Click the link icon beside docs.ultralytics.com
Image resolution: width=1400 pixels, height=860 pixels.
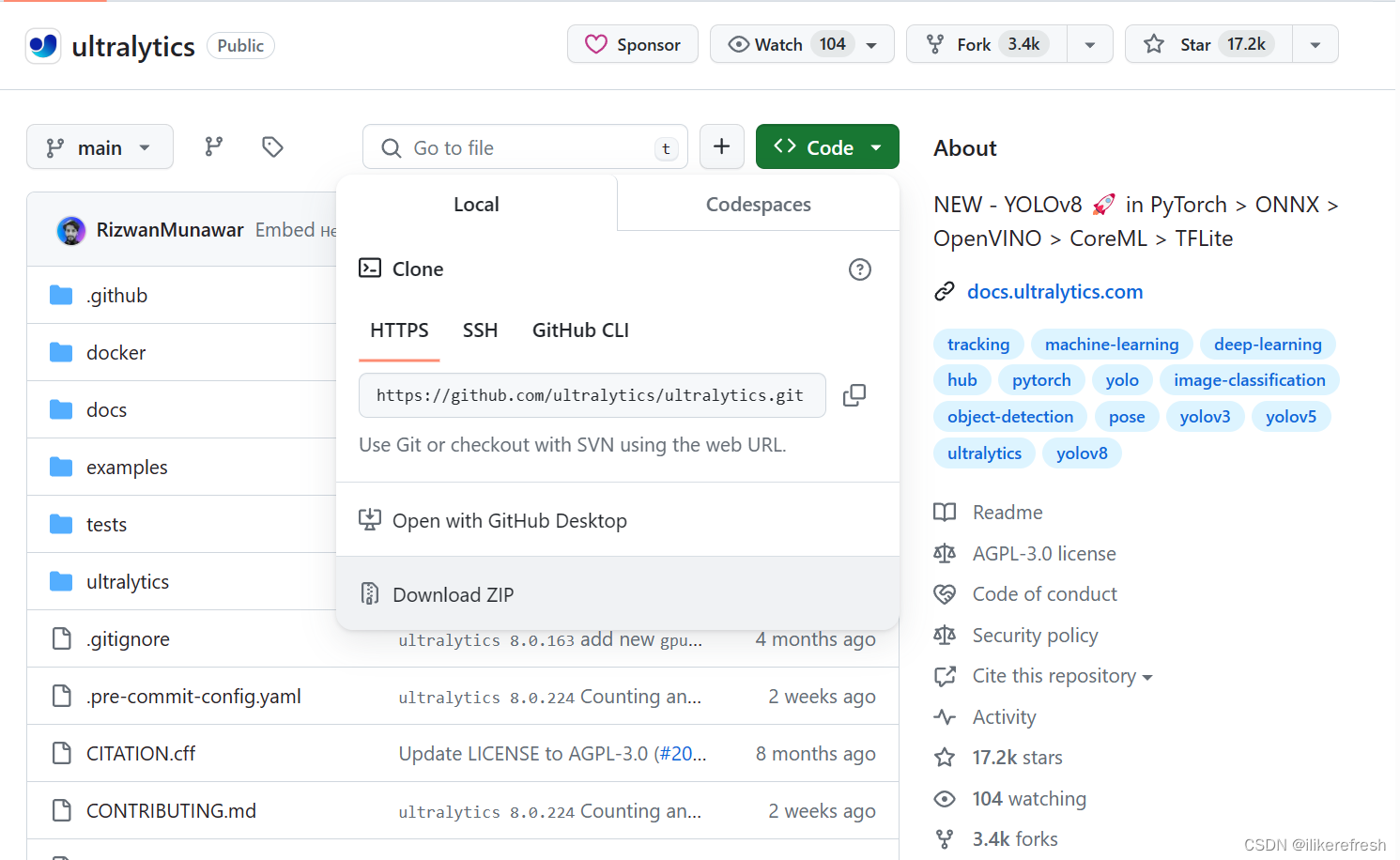(x=945, y=292)
